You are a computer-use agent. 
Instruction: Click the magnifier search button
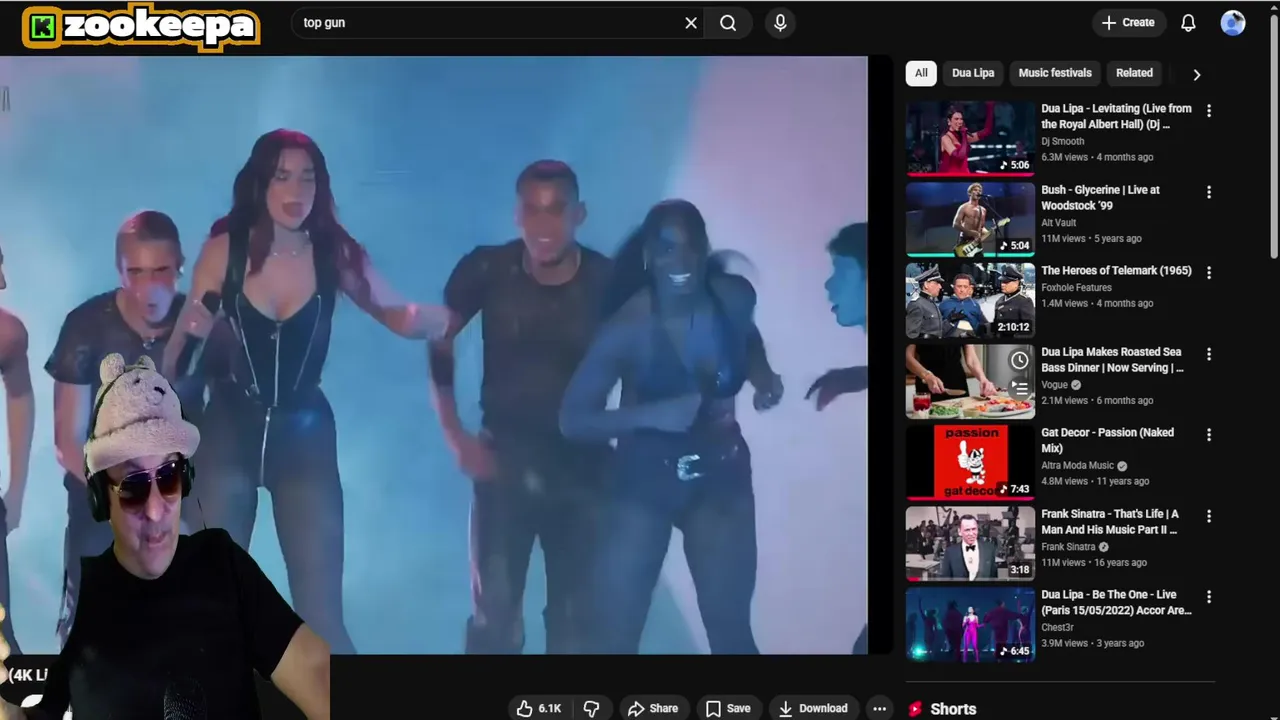tap(728, 23)
